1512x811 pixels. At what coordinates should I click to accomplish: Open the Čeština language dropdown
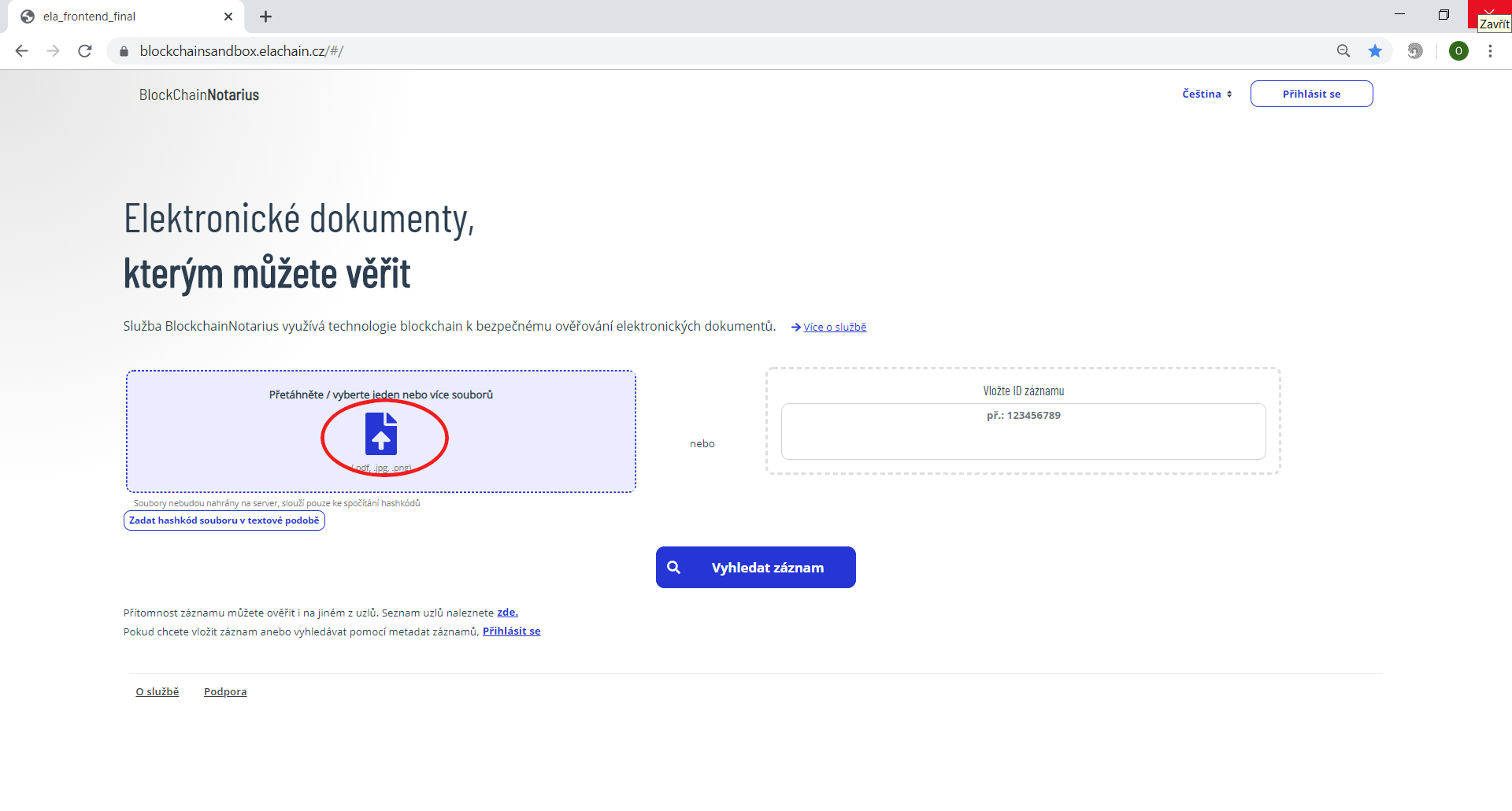coord(1206,94)
